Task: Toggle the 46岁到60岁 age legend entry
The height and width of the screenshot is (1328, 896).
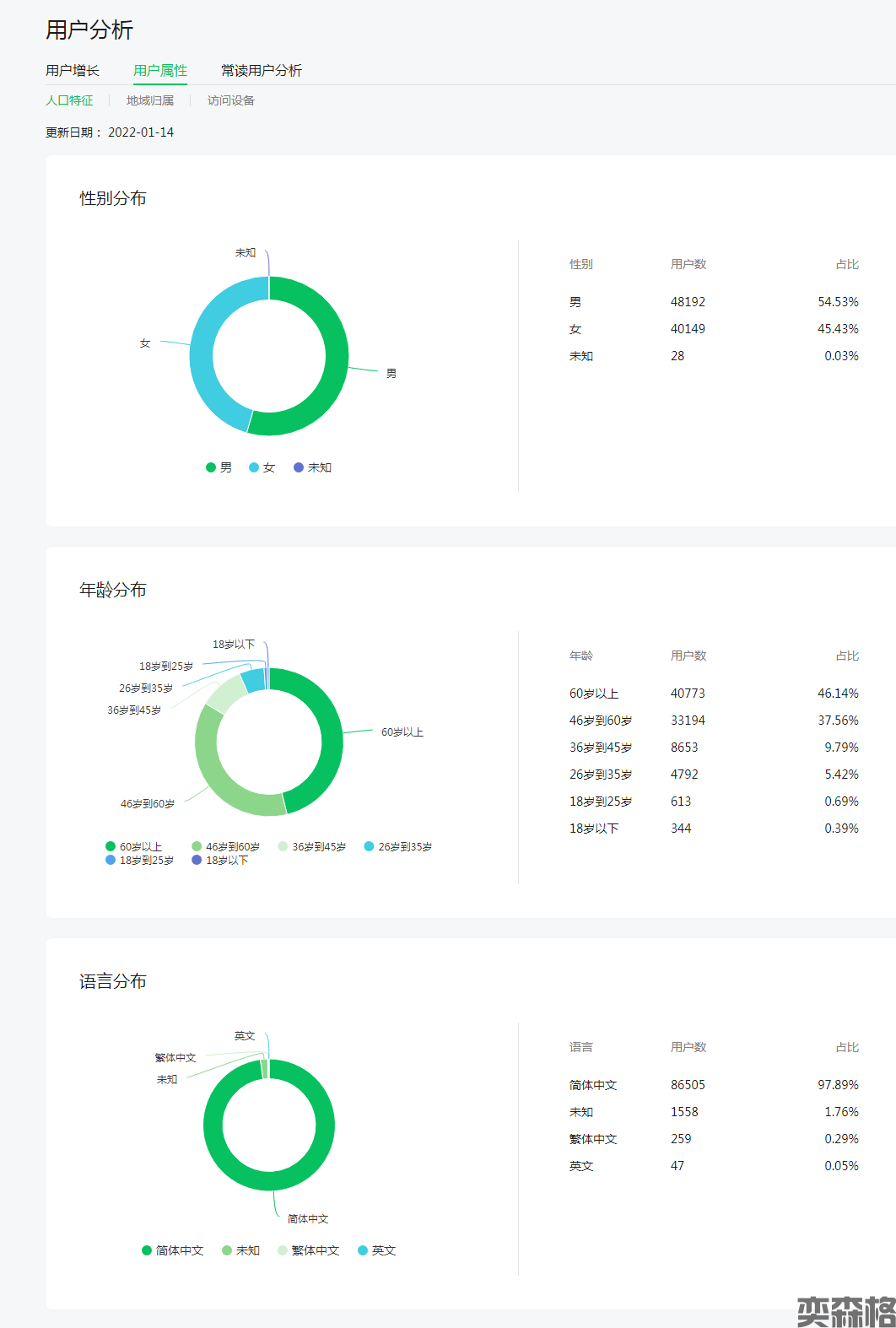Action: 225,846
